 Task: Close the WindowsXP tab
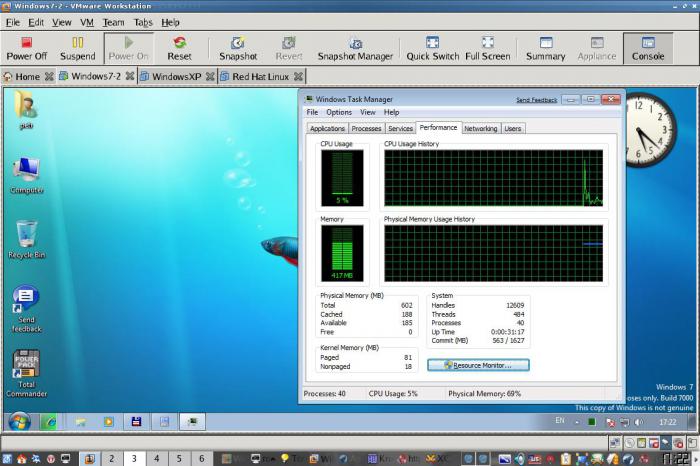pyautogui.click(x=210, y=77)
